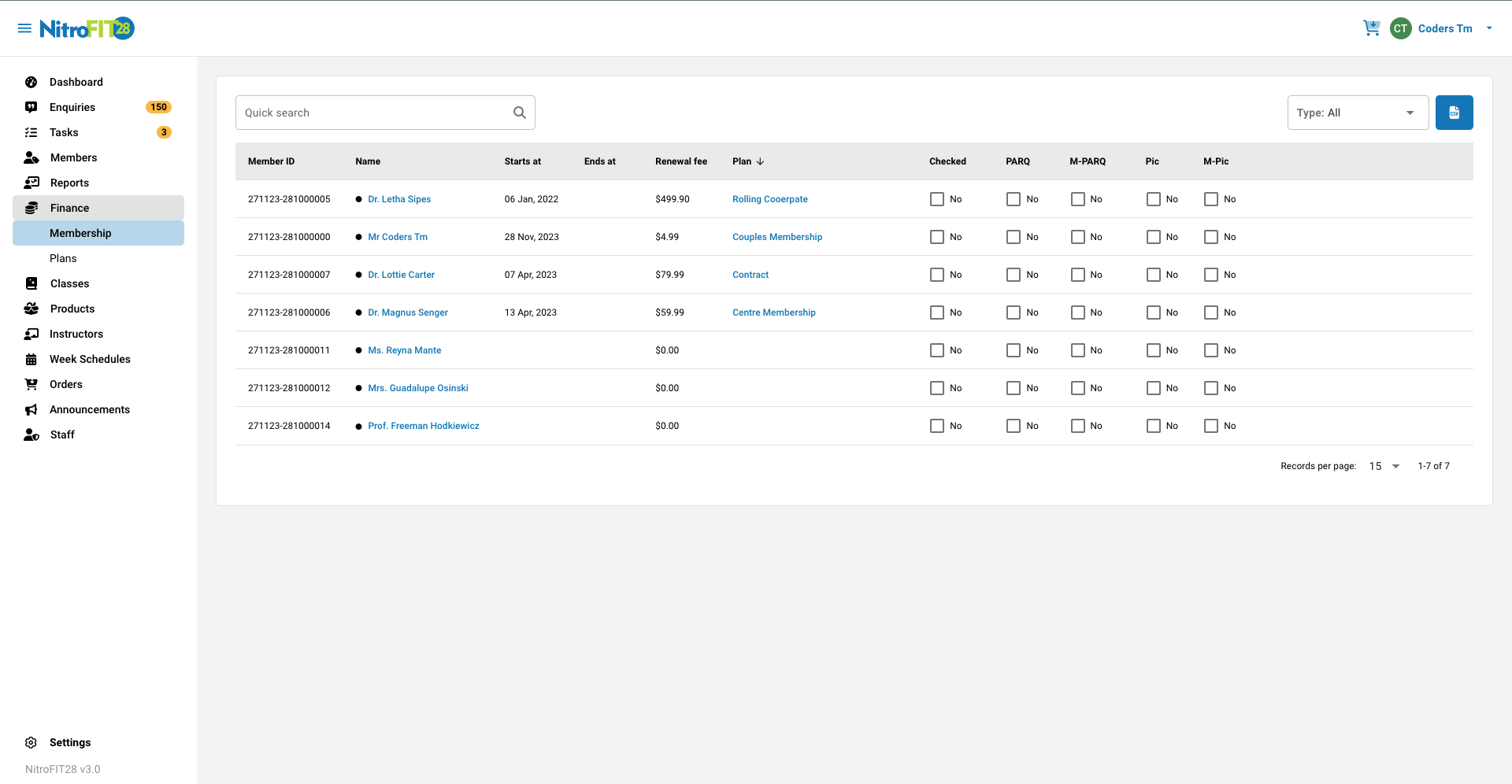Check the Checked box for Dr. Letha Sipes
This screenshot has height=784, width=1512.
[x=936, y=199]
